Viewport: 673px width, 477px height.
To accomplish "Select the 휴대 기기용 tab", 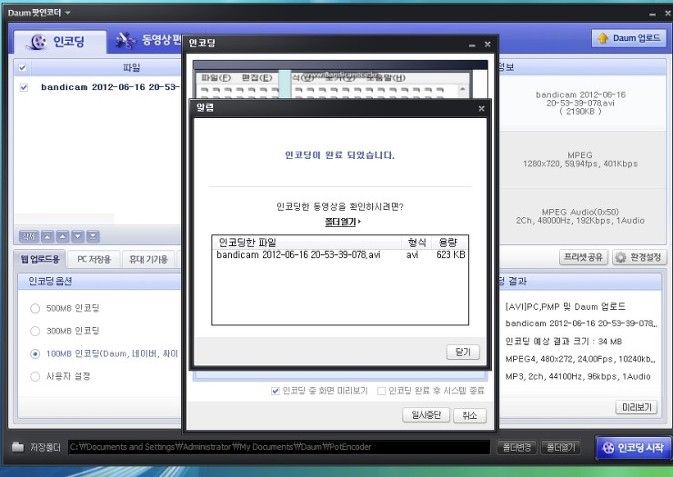I will [x=149, y=259].
